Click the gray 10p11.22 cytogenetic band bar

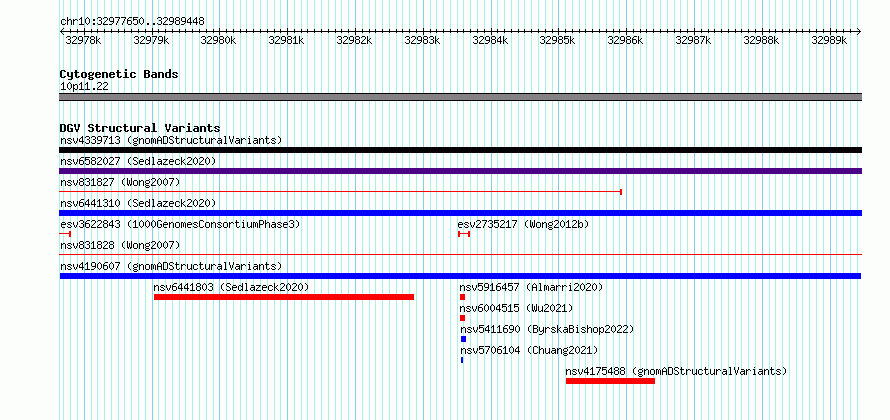(460, 97)
